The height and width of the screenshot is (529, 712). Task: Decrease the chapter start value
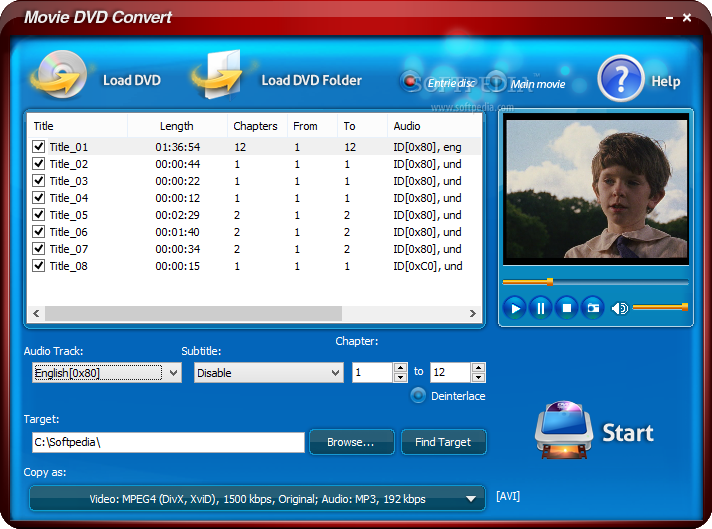click(400, 377)
